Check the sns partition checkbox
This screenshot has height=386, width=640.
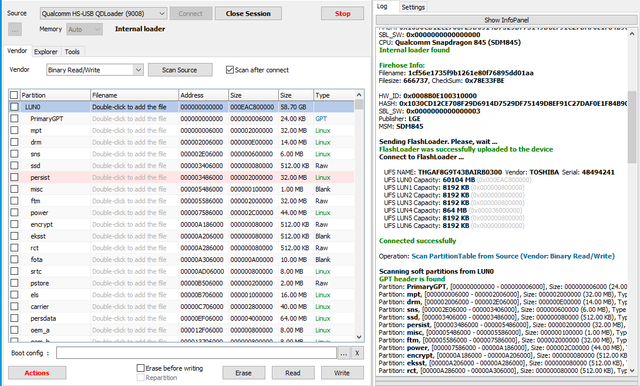click(14, 154)
